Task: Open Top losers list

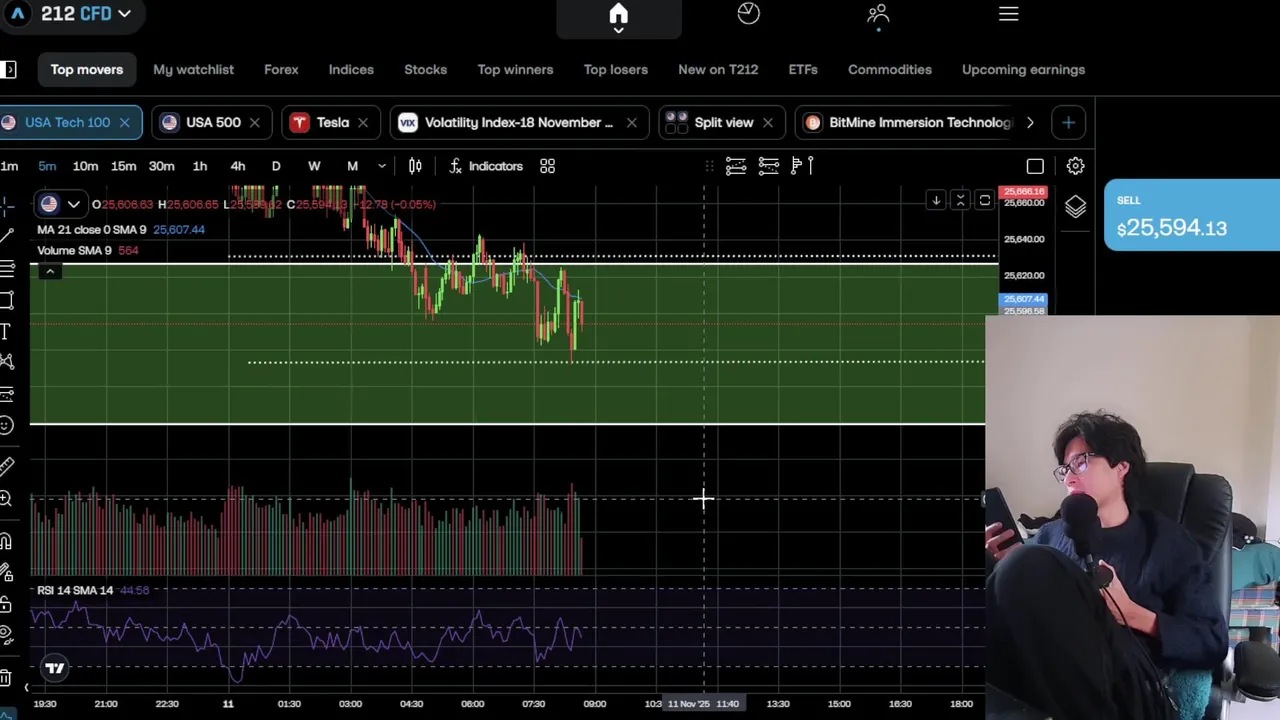Action: (616, 70)
